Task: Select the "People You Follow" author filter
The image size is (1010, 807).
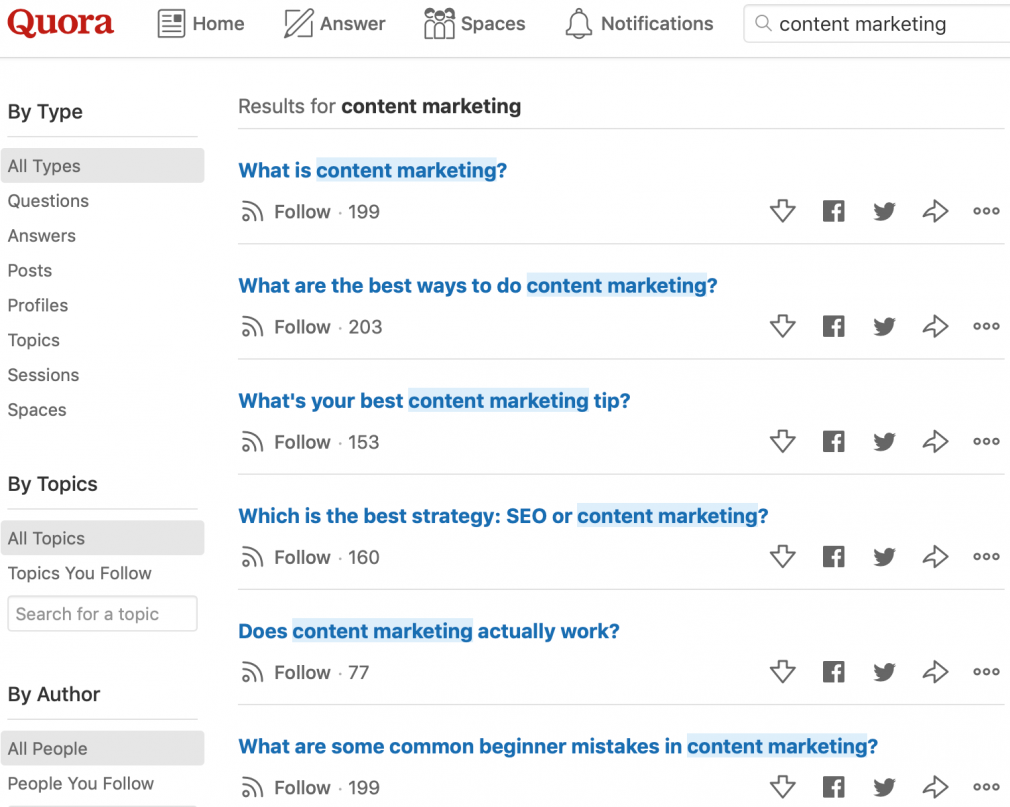Action: pyautogui.click(x=81, y=784)
